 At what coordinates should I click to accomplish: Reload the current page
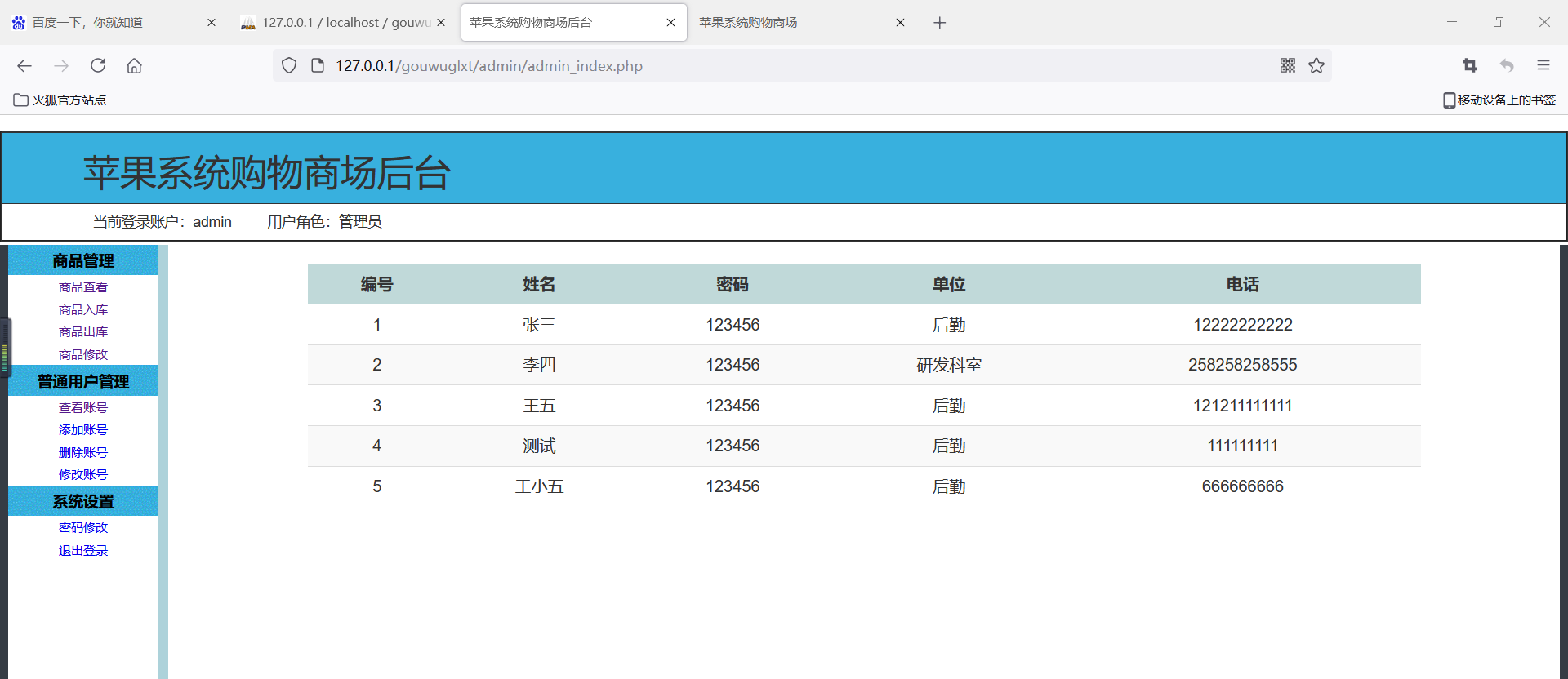(x=98, y=65)
